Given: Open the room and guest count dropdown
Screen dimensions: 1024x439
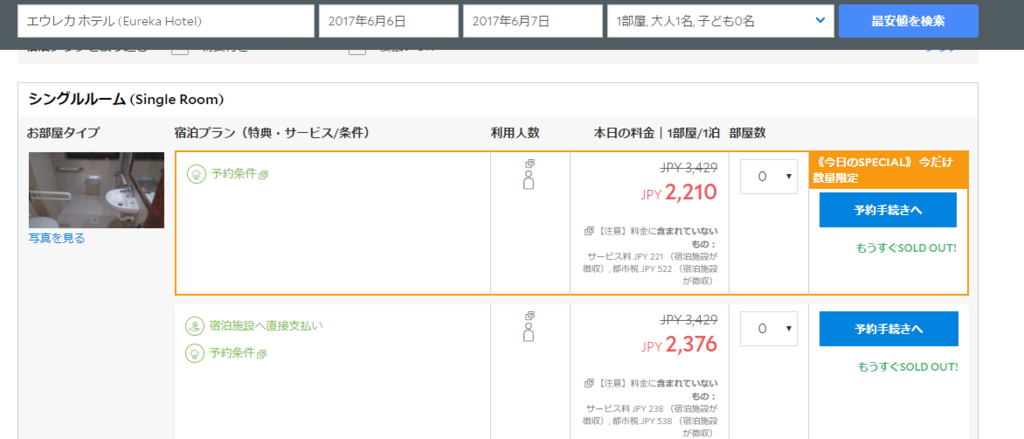Looking at the screenshot, I should pos(720,21).
